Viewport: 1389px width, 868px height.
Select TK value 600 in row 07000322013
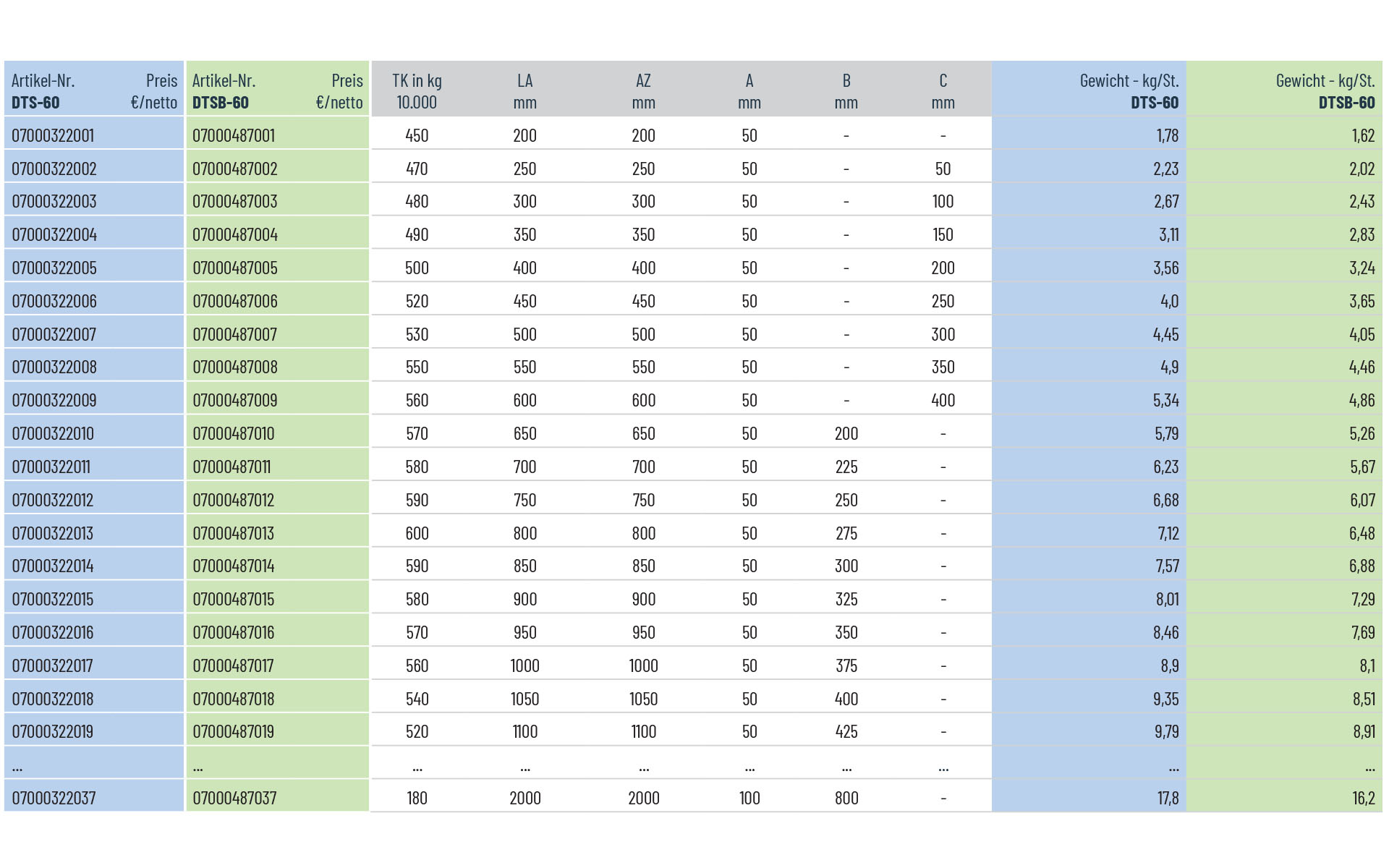[417, 533]
